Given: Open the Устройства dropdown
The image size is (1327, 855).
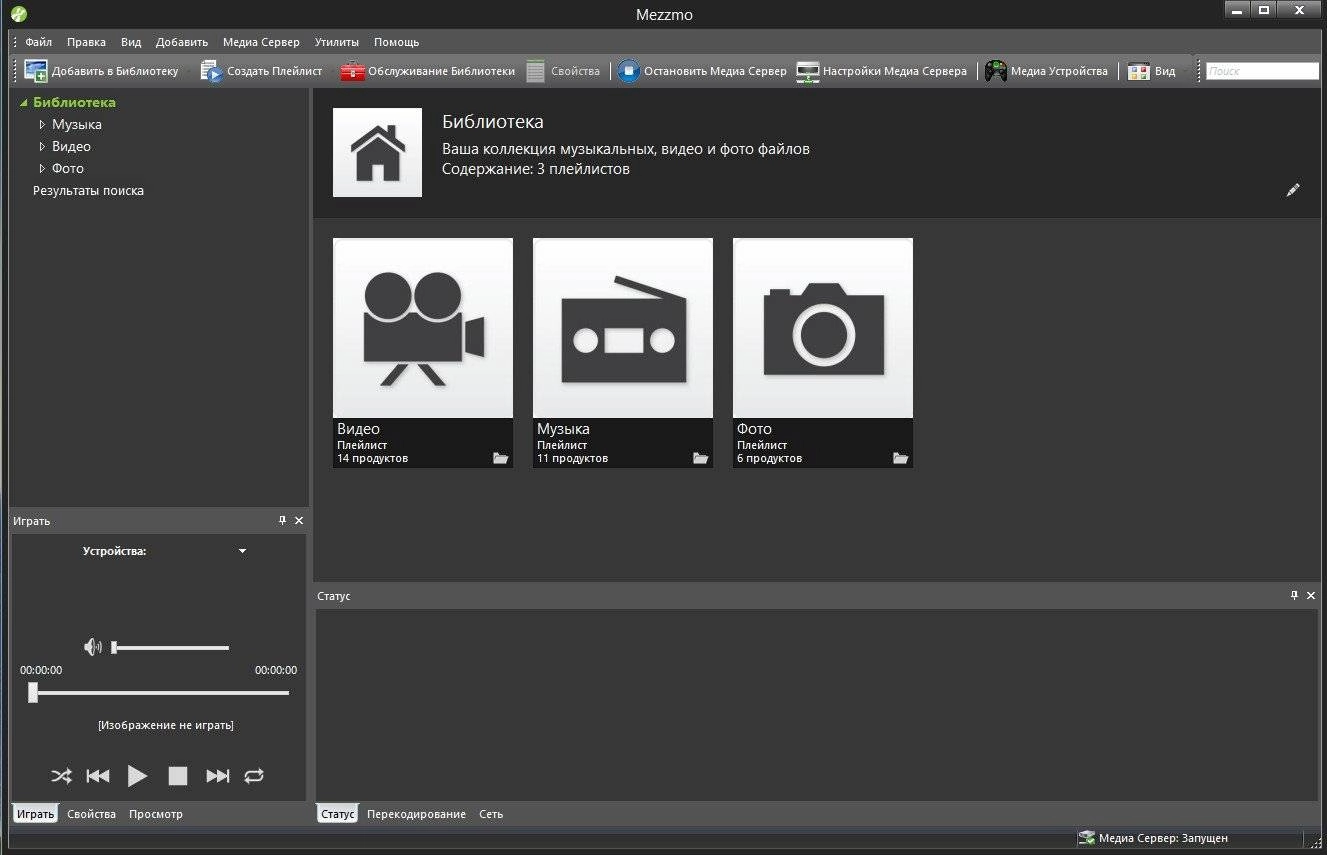Looking at the screenshot, I should point(242,551).
